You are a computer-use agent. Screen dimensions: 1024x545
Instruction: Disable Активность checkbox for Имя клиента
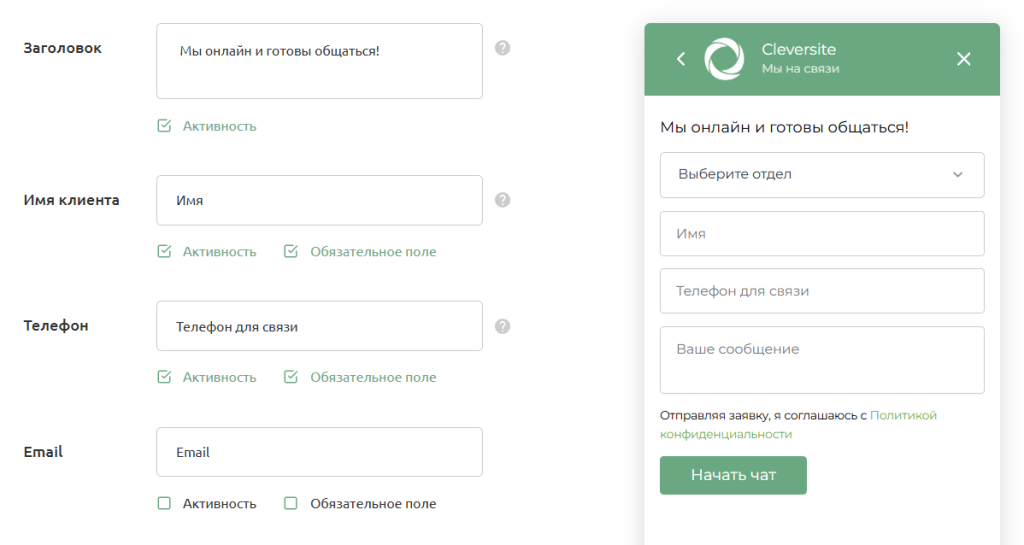[x=165, y=252]
